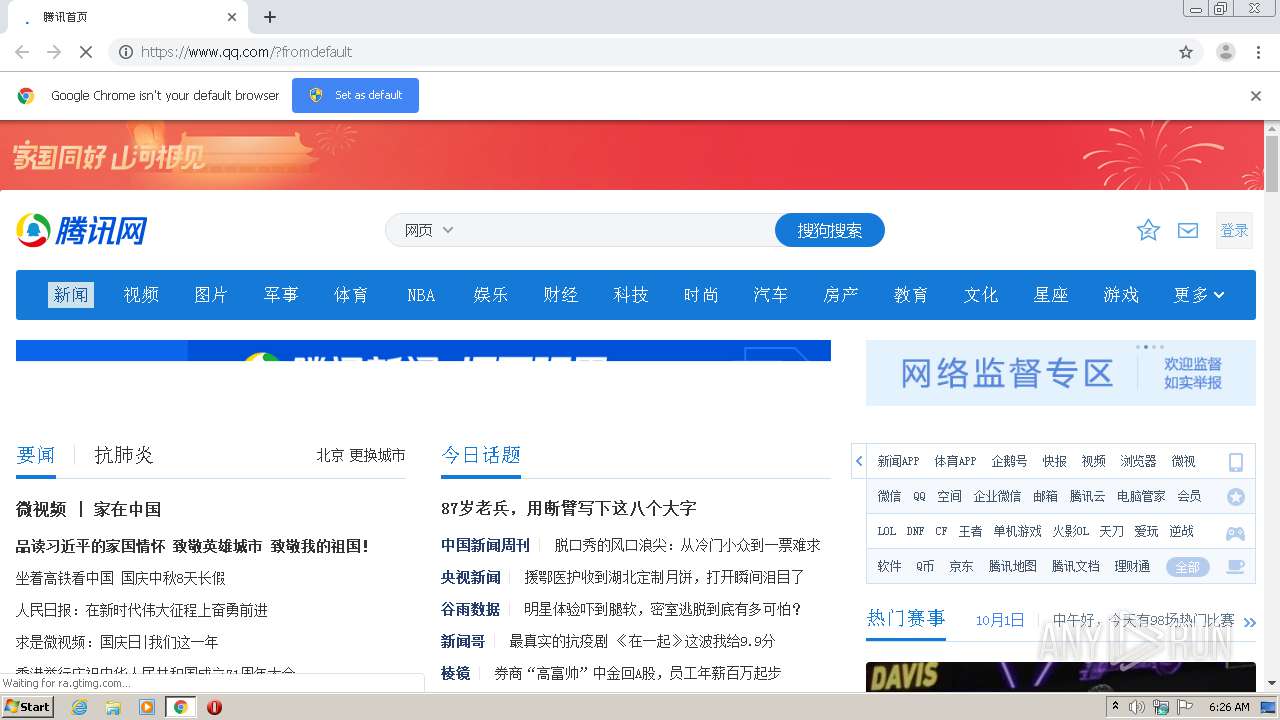Select the star badge icon in app panel
Image resolution: width=1280 pixels, height=720 pixels.
[x=1236, y=497]
